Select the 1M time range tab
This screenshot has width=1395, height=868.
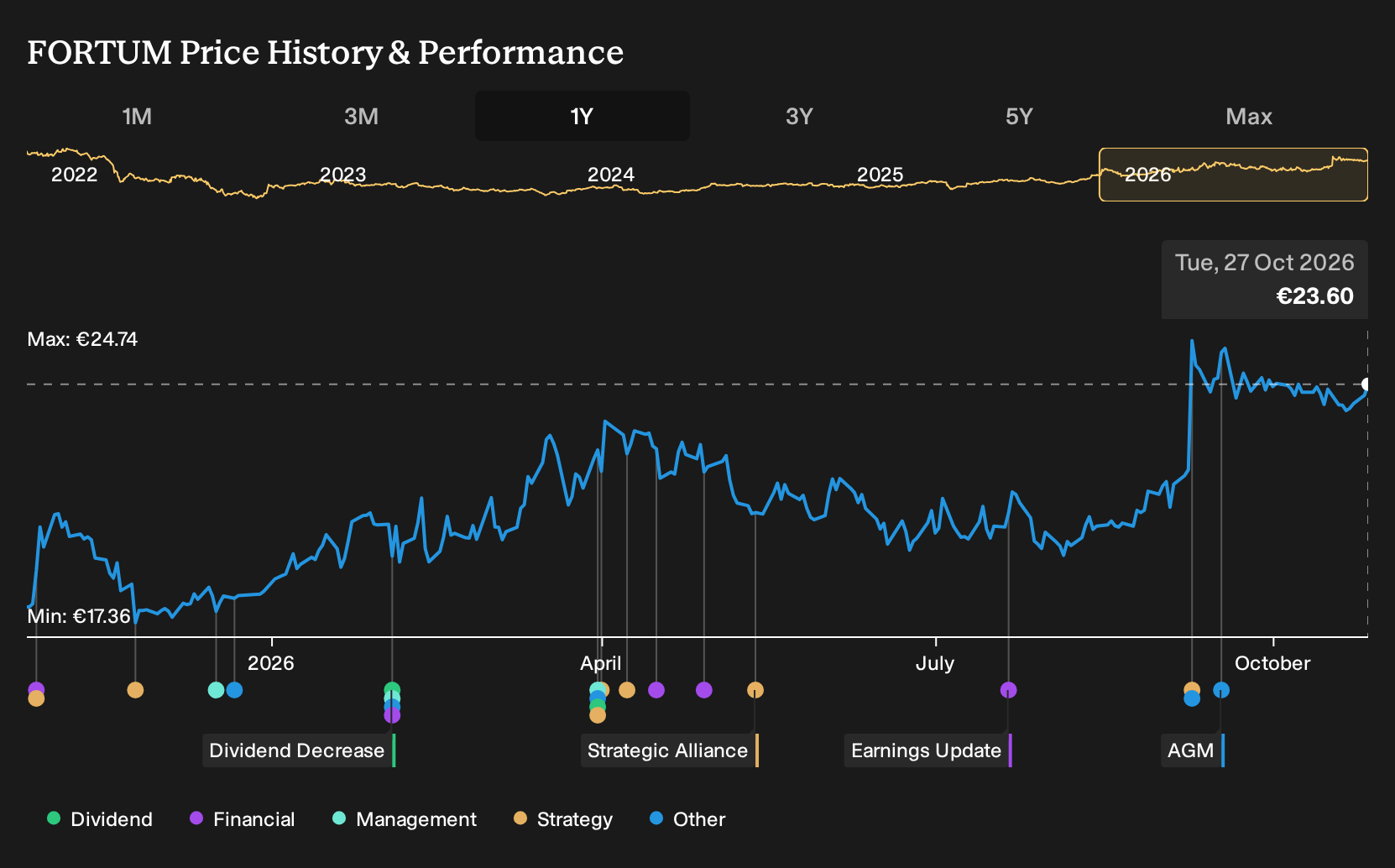tap(137, 116)
